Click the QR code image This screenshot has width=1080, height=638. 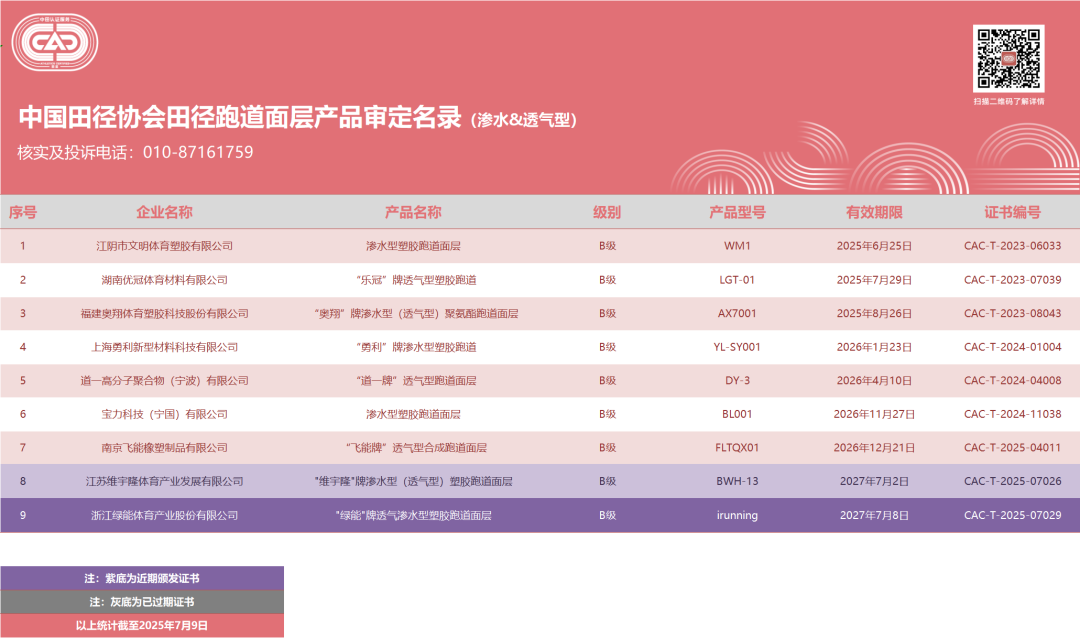(x=1008, y=59)
